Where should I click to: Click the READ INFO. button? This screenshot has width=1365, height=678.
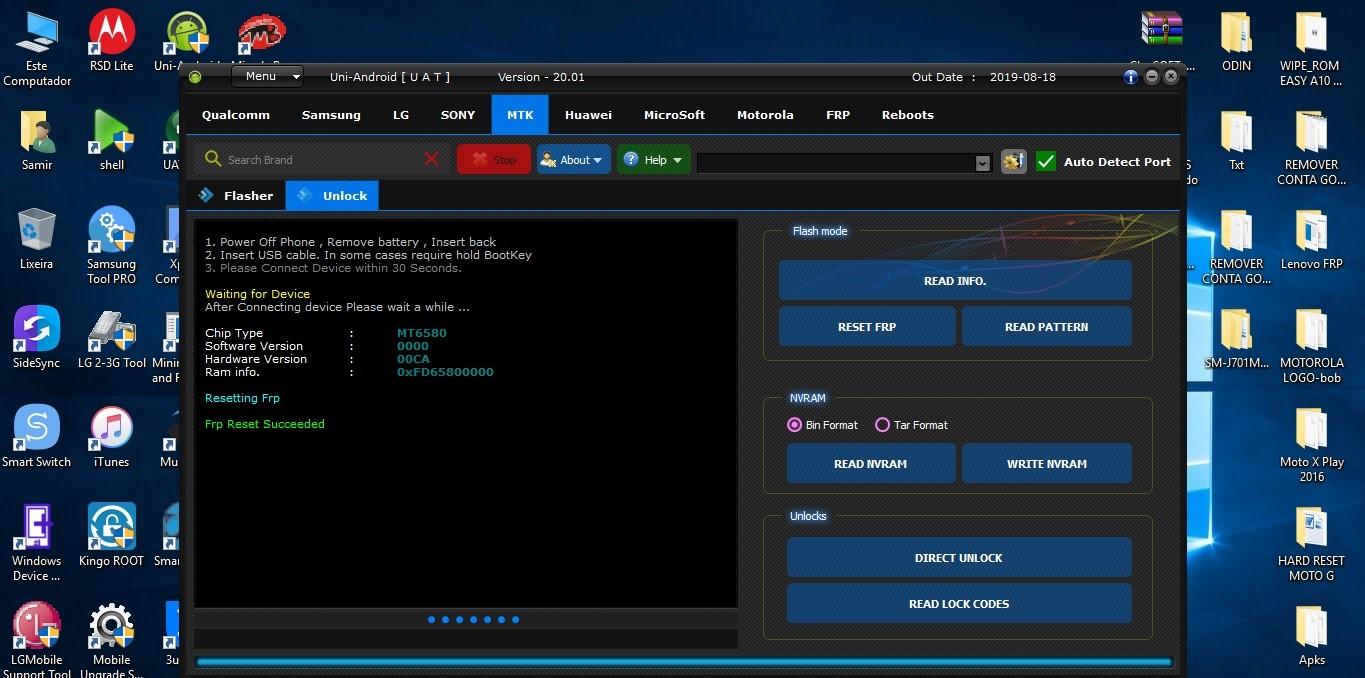coord(955,281)
